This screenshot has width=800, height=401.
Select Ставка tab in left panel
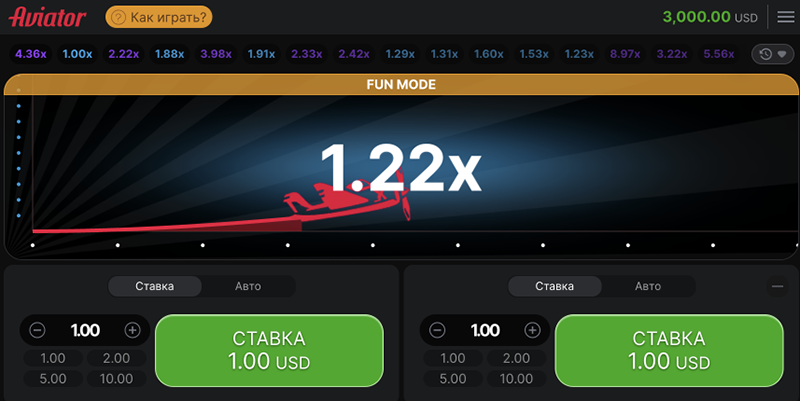click(x=155, y=286)
